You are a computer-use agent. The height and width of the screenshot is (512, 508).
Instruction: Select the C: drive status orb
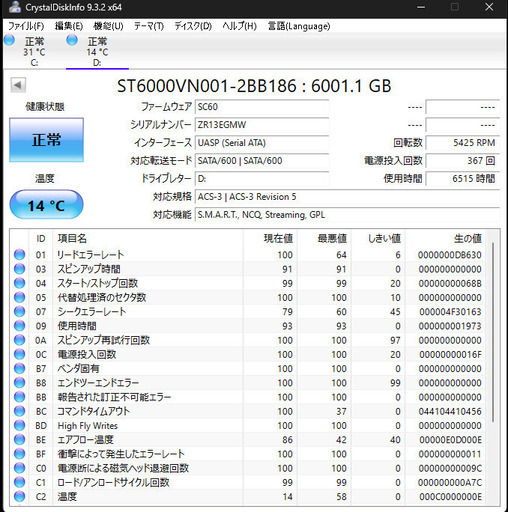click(9, 40)
